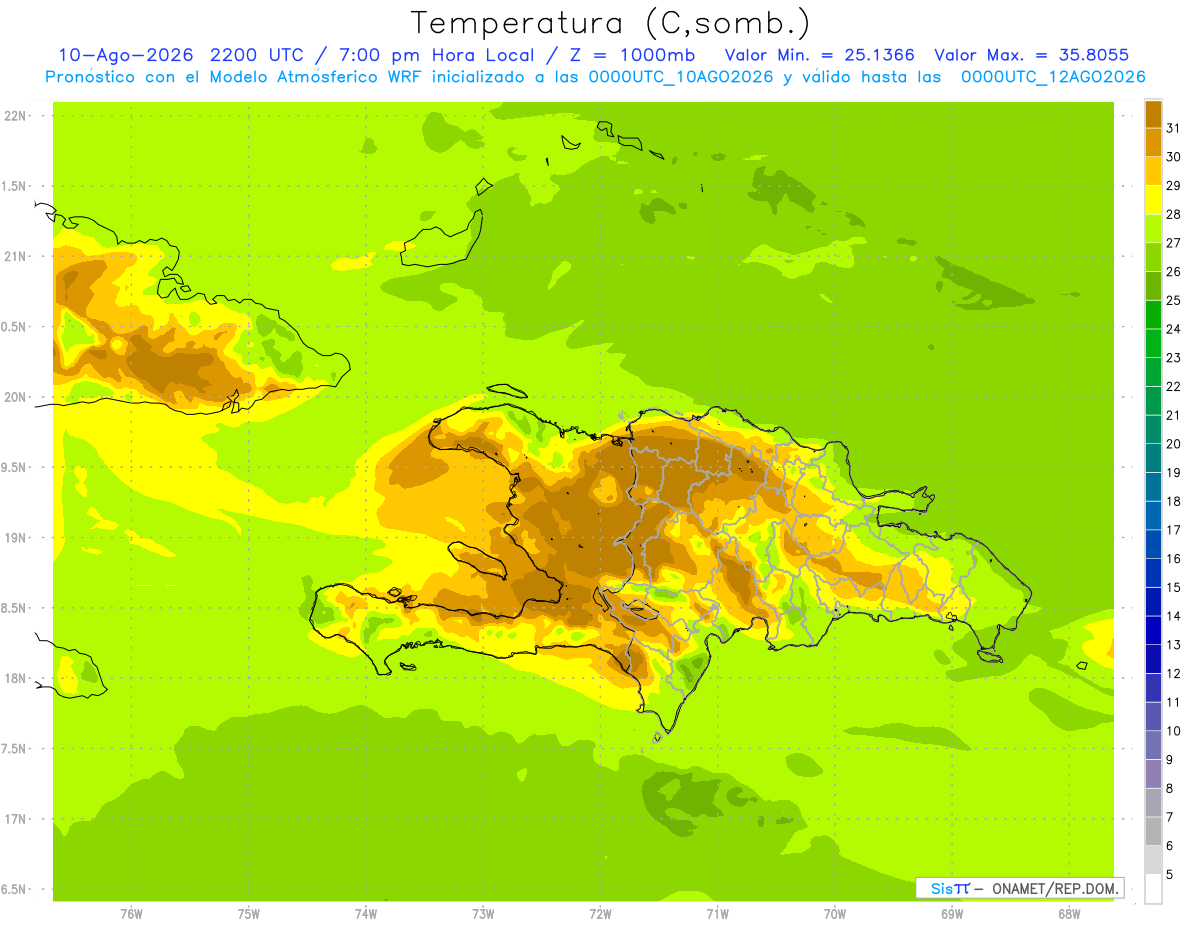Click the 'Valor Max. = 35.8055' value
1200x927 pixels.
1031,55
